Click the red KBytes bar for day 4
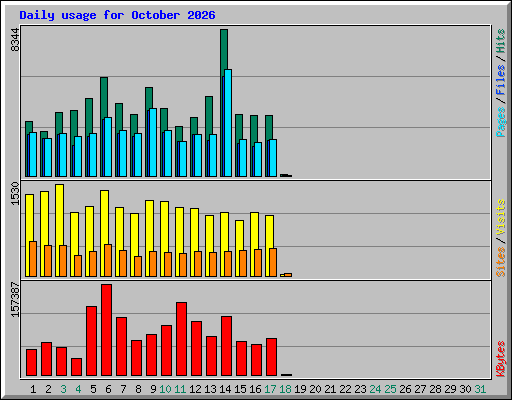Screen dimensions: 512x400 [x=76, y=367]
